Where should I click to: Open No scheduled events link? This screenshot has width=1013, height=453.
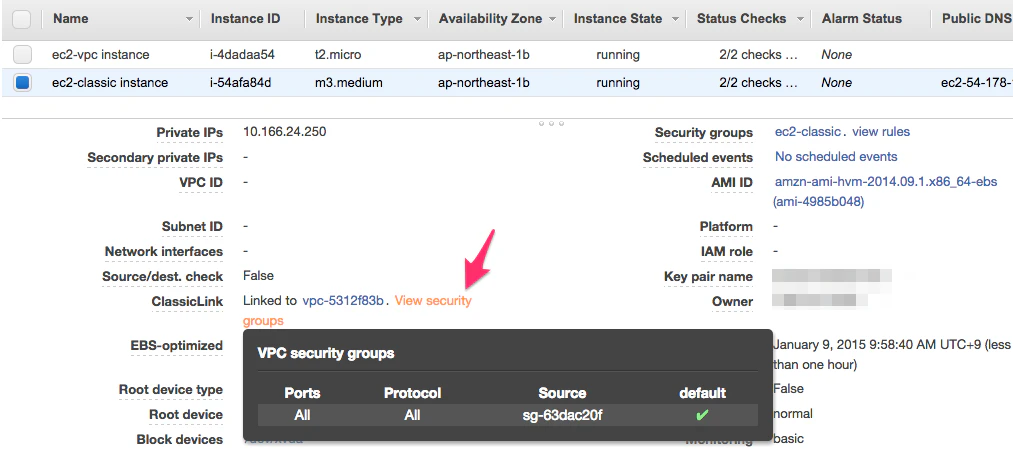pyautogui.click(x=836, y=156)
